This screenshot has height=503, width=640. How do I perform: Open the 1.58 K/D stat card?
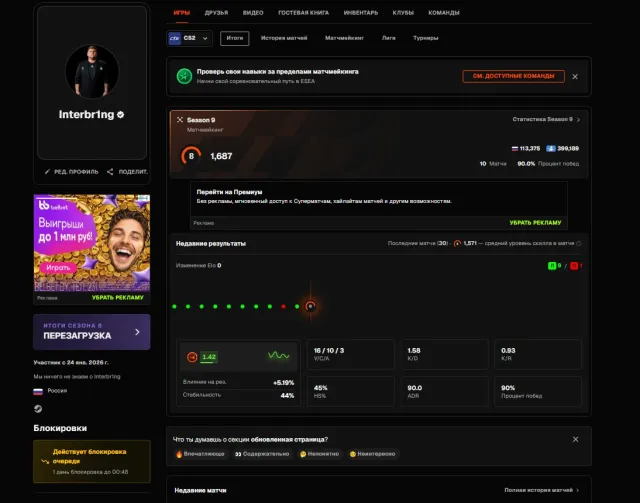tap(444, 354)
